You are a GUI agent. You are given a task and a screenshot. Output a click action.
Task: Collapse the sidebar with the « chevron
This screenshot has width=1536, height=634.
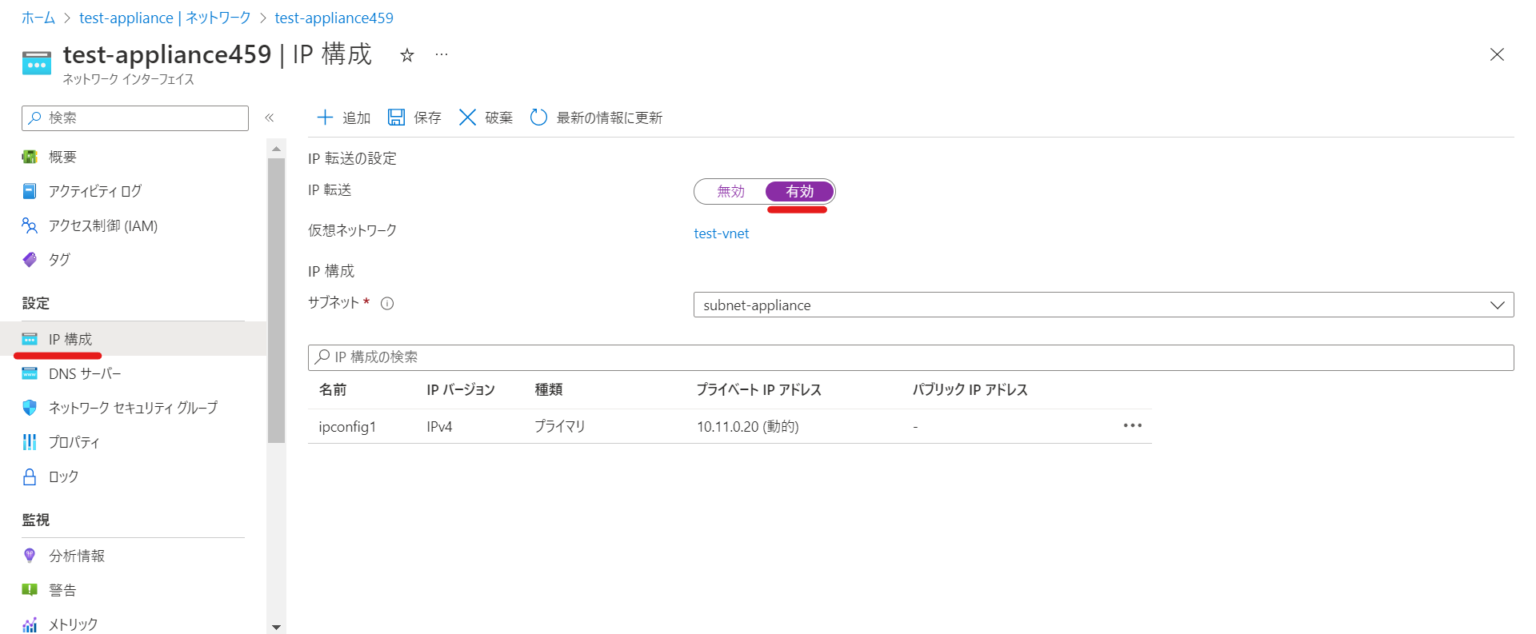pyautogui.click(x=269, y=117)
